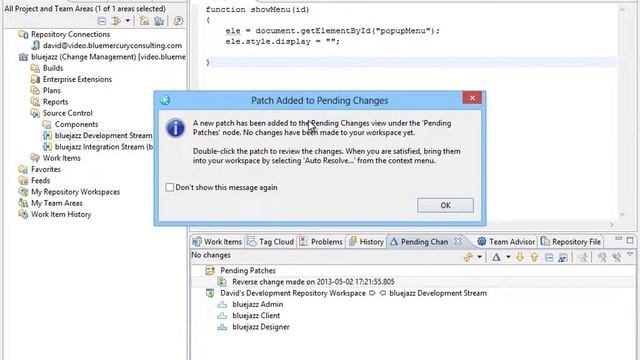This screenshot has height=360, width=640.
Task: Open the help icon in Team Artifacts toolbar
Action: 178,21
